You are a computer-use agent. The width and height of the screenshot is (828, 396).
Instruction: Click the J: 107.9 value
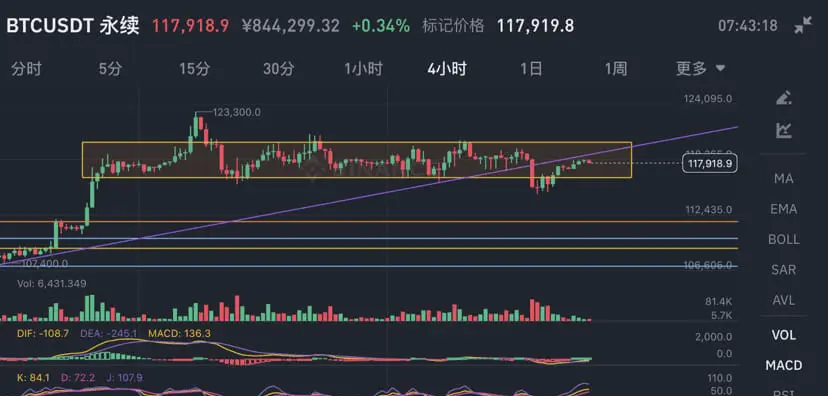click(x=124, y=378)
